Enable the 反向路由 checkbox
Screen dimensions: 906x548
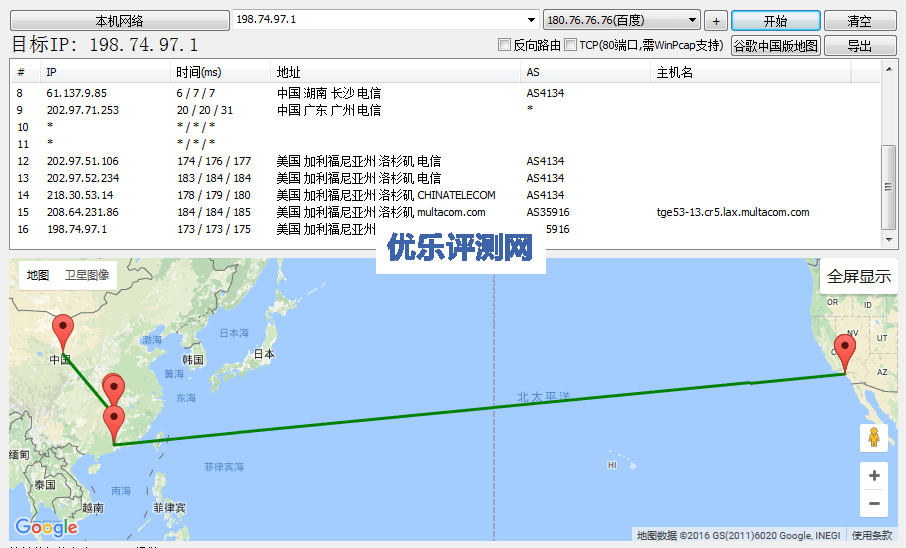(504, 45)
